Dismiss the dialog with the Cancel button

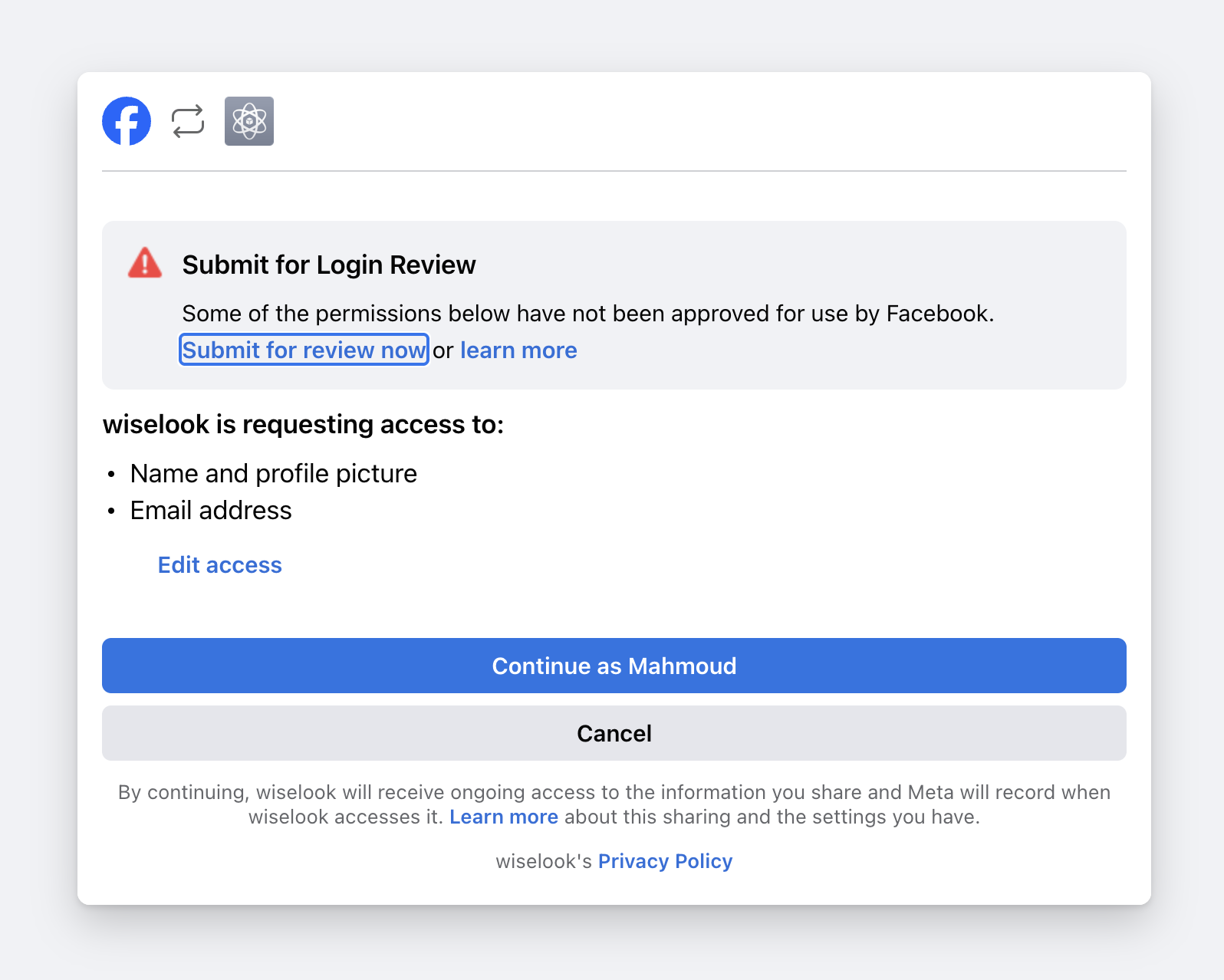[x=614, y=733]
